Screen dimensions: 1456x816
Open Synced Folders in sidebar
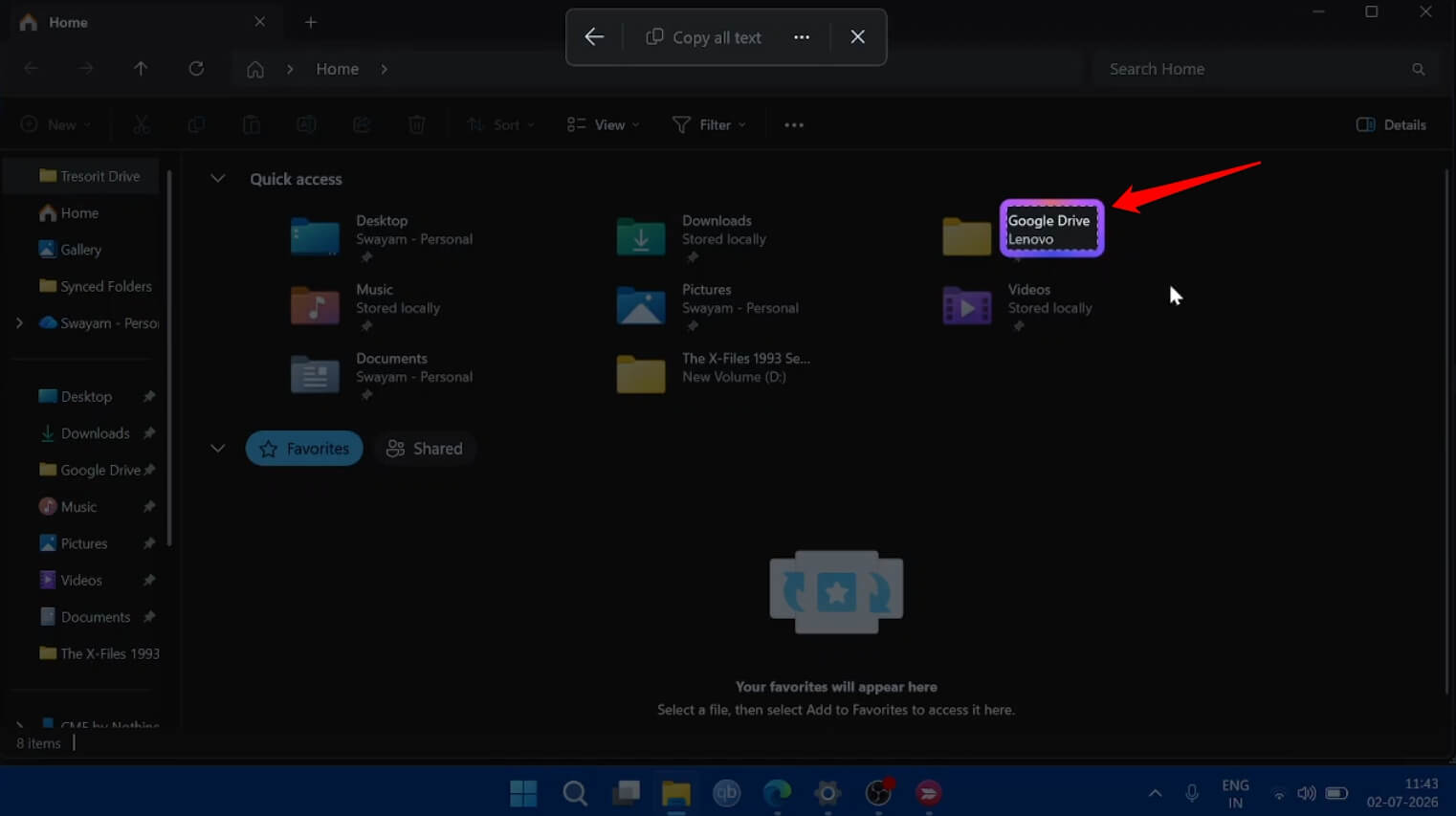coord(95,286)
